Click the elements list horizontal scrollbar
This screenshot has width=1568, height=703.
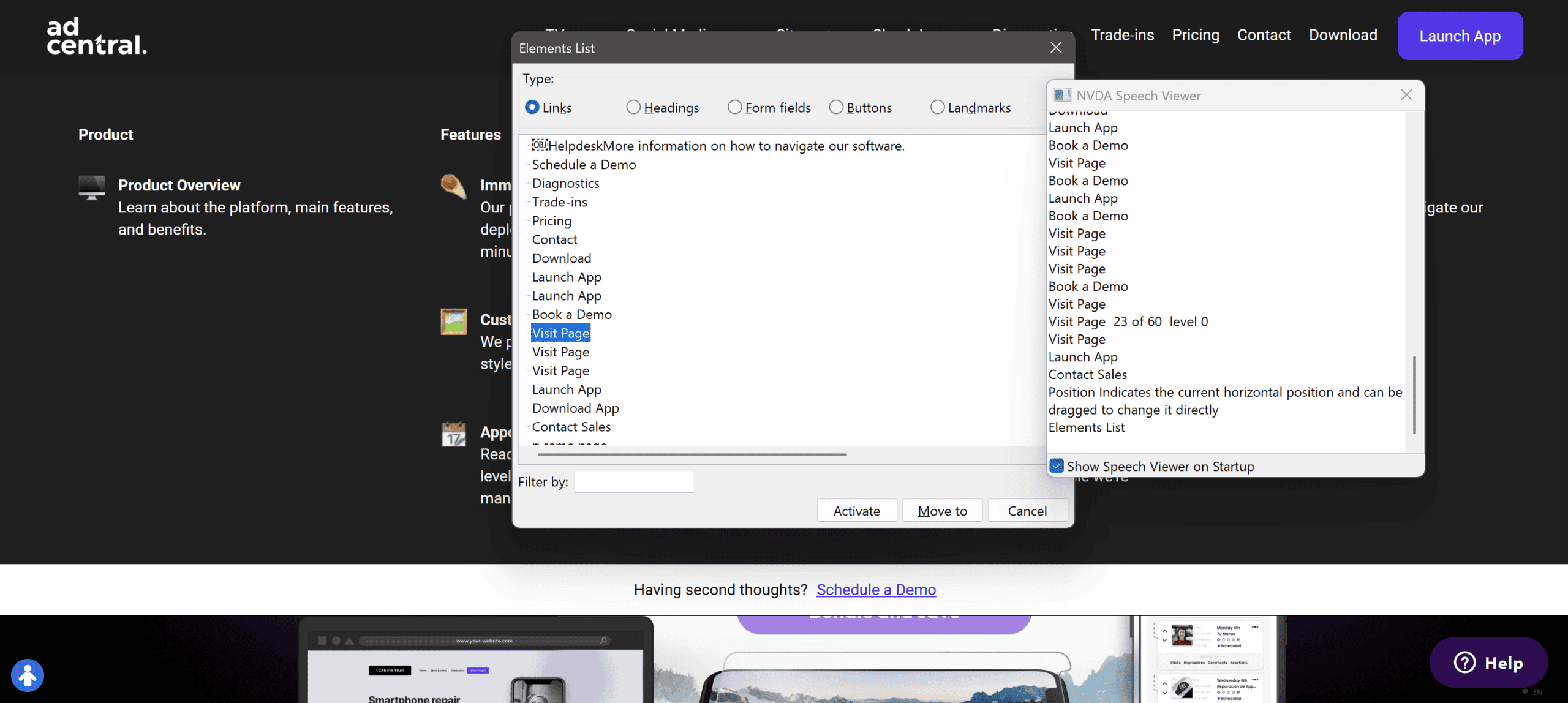click(x=692, y=455)
